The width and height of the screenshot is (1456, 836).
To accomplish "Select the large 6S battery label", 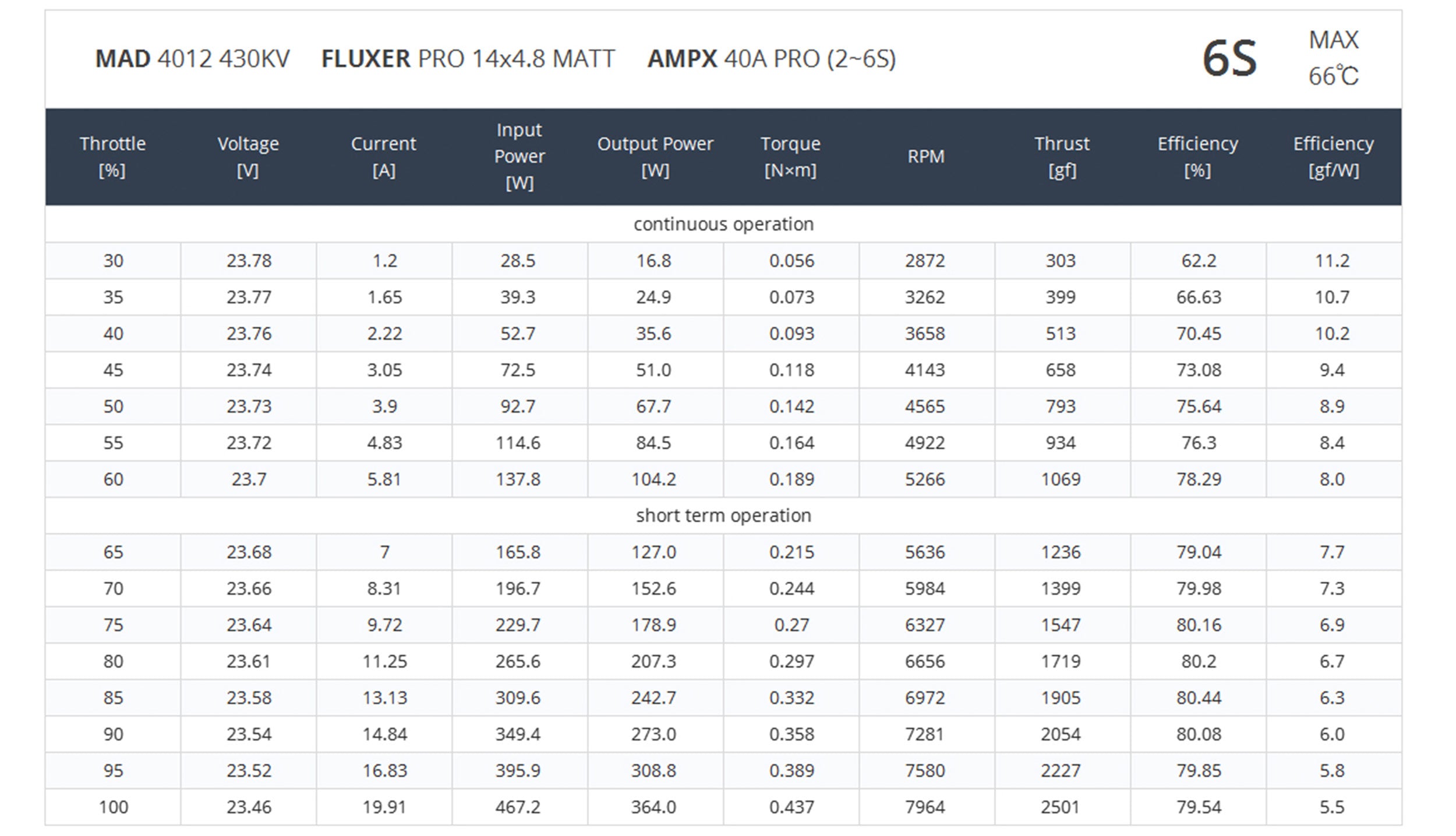I will click(1229, 58).
